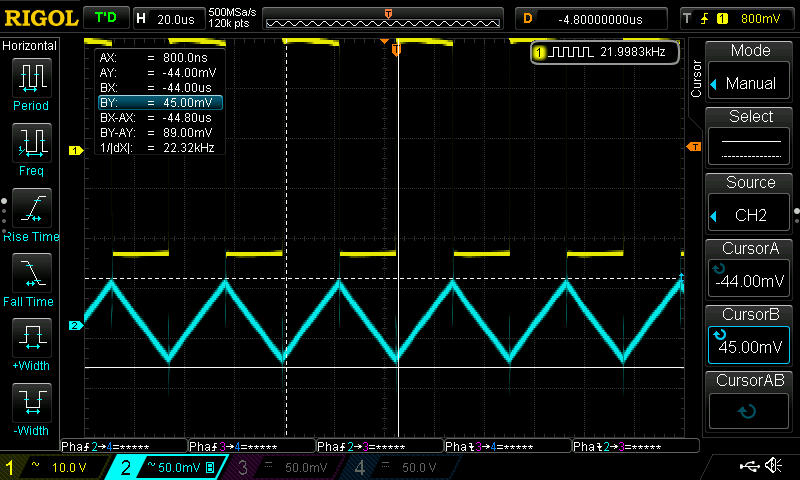Click the highlighted BY cursor readout row
The width and height of the screenshot is (800, 480).
point(159,102)
